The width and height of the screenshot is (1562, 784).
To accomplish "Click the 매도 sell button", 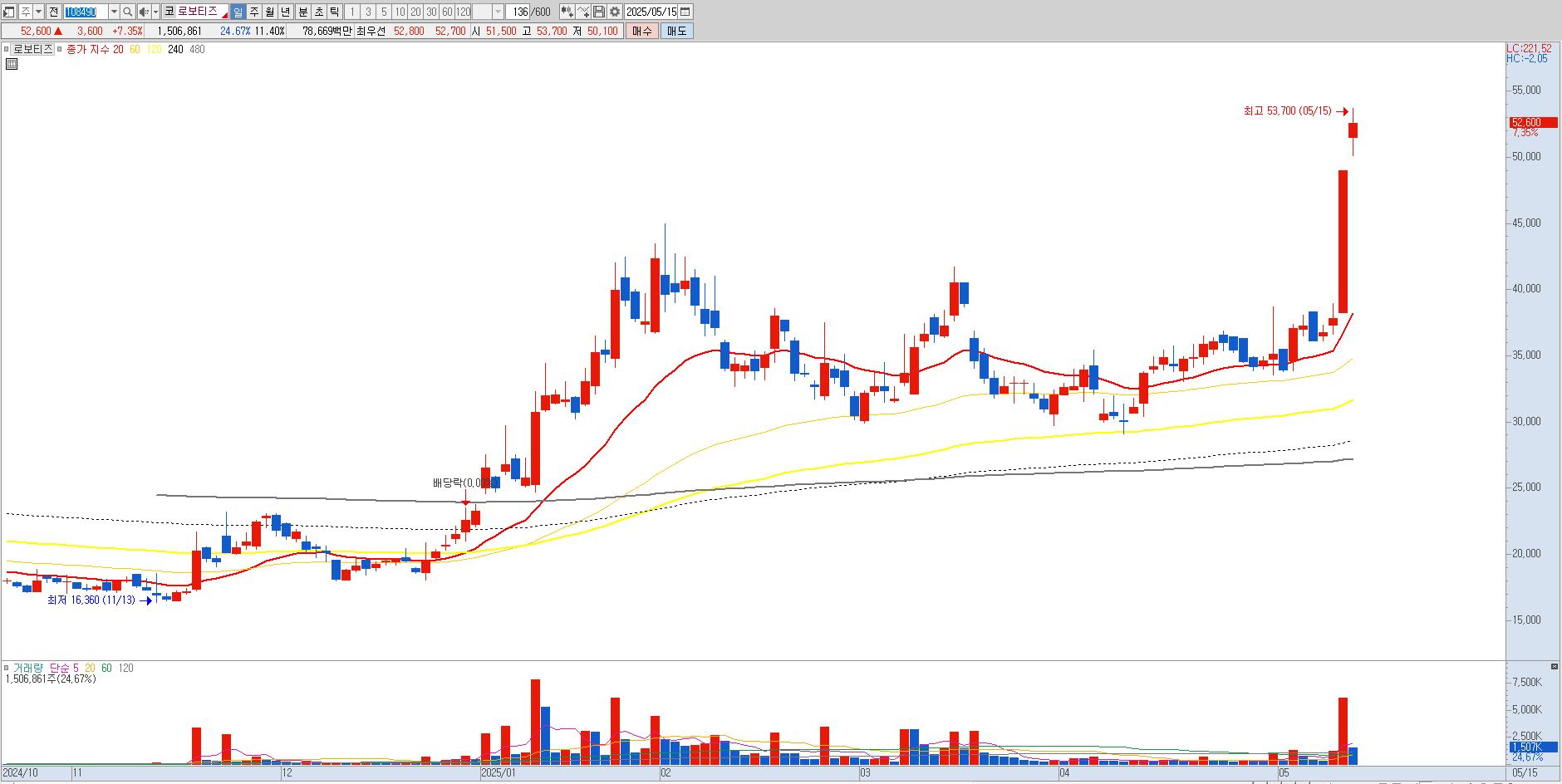I will (x=677, y=31).
